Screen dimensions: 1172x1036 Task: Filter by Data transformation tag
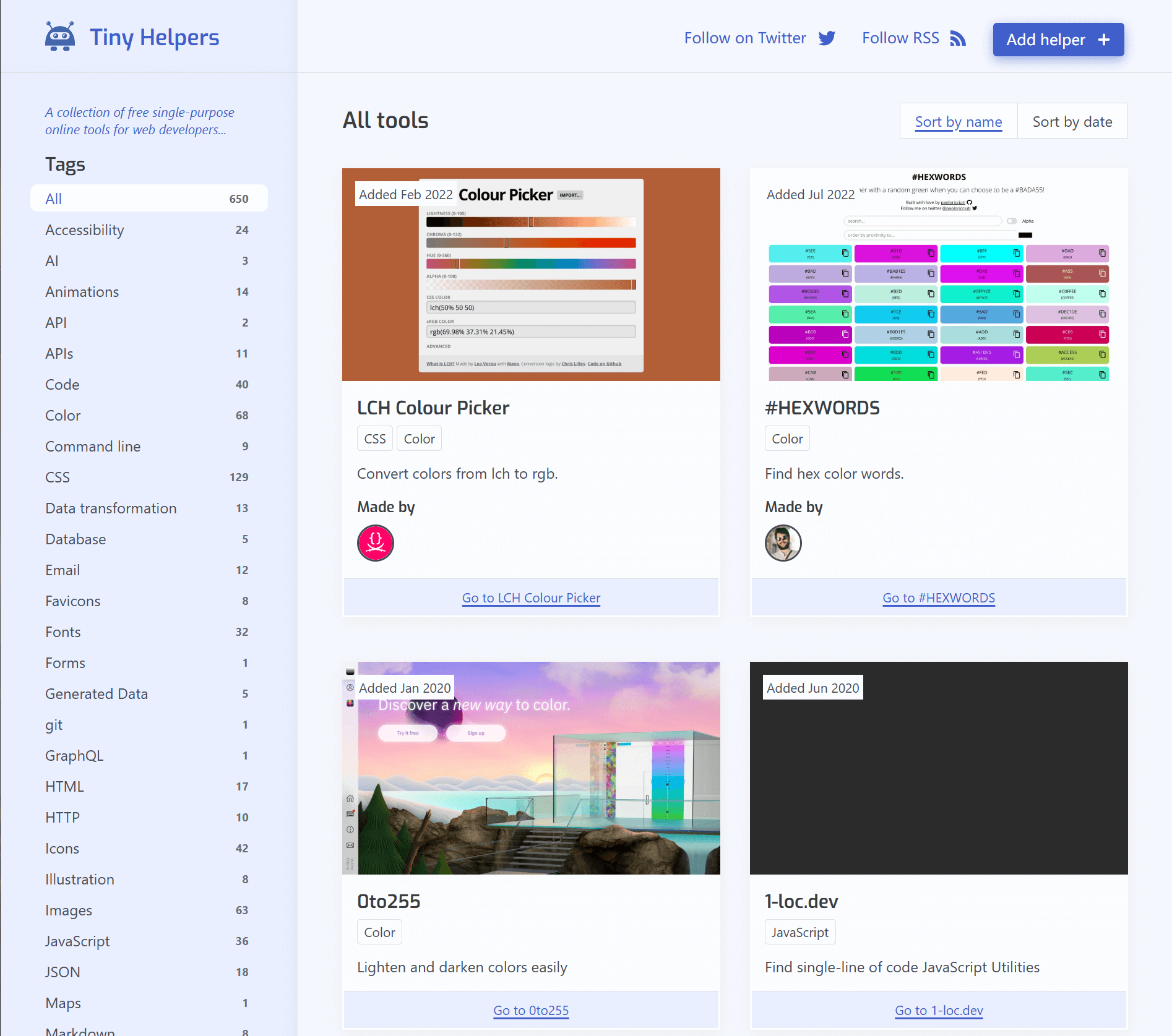click(x=149, y=508)
